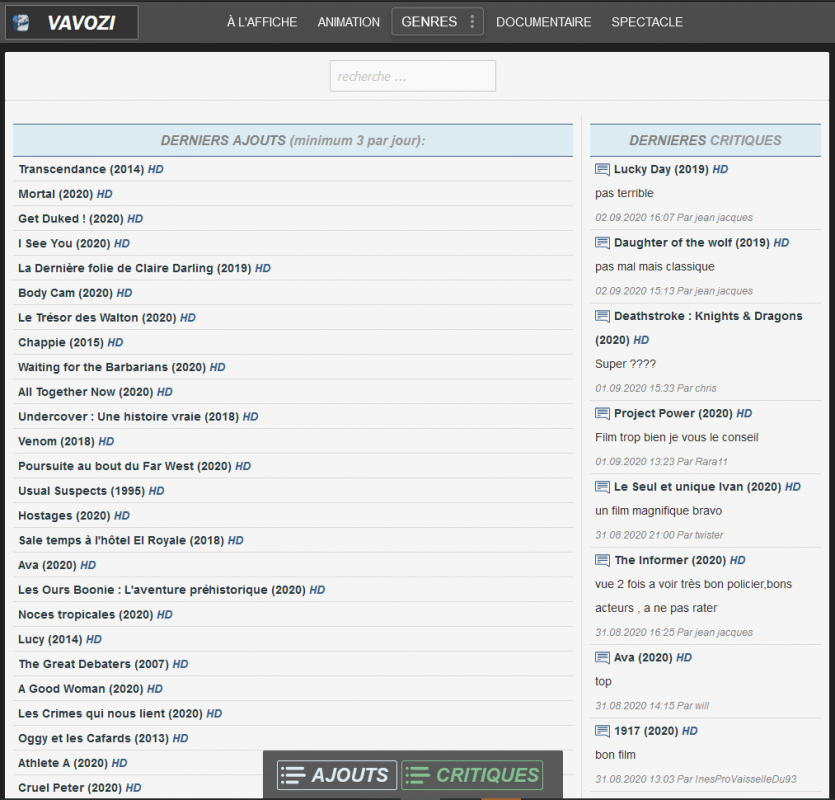Open the GENRES menu dots icon
This screenshot has width=835, height=800.
[x=472, y=22]
